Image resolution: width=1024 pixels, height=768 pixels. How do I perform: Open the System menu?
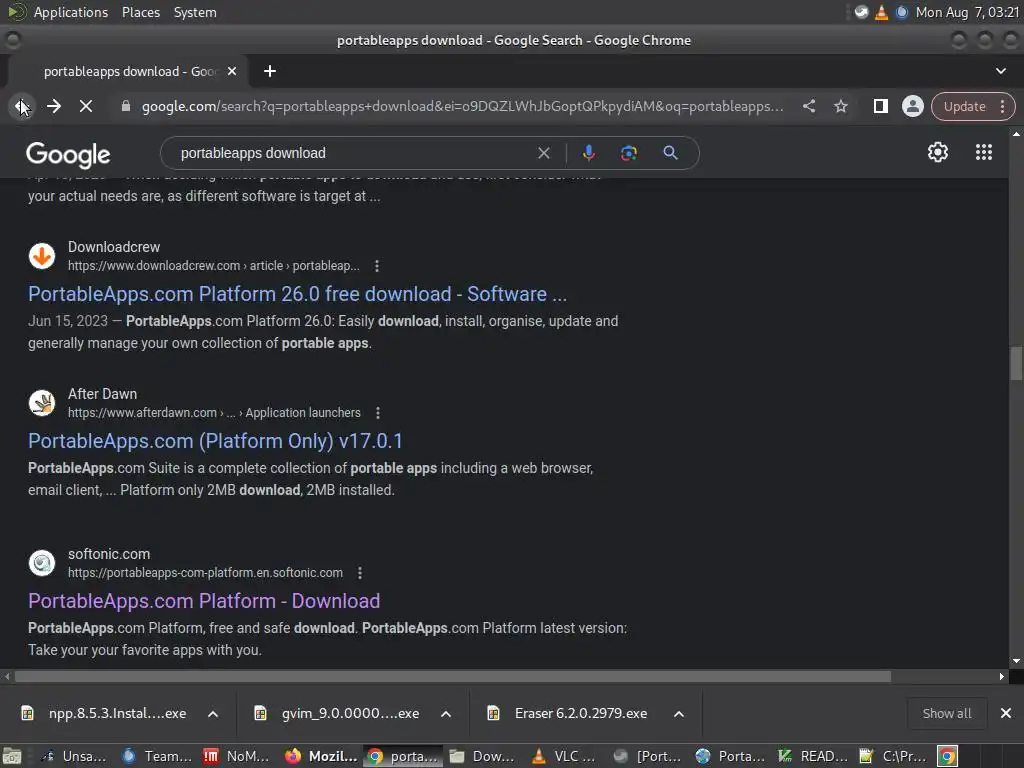pos(195,12)
